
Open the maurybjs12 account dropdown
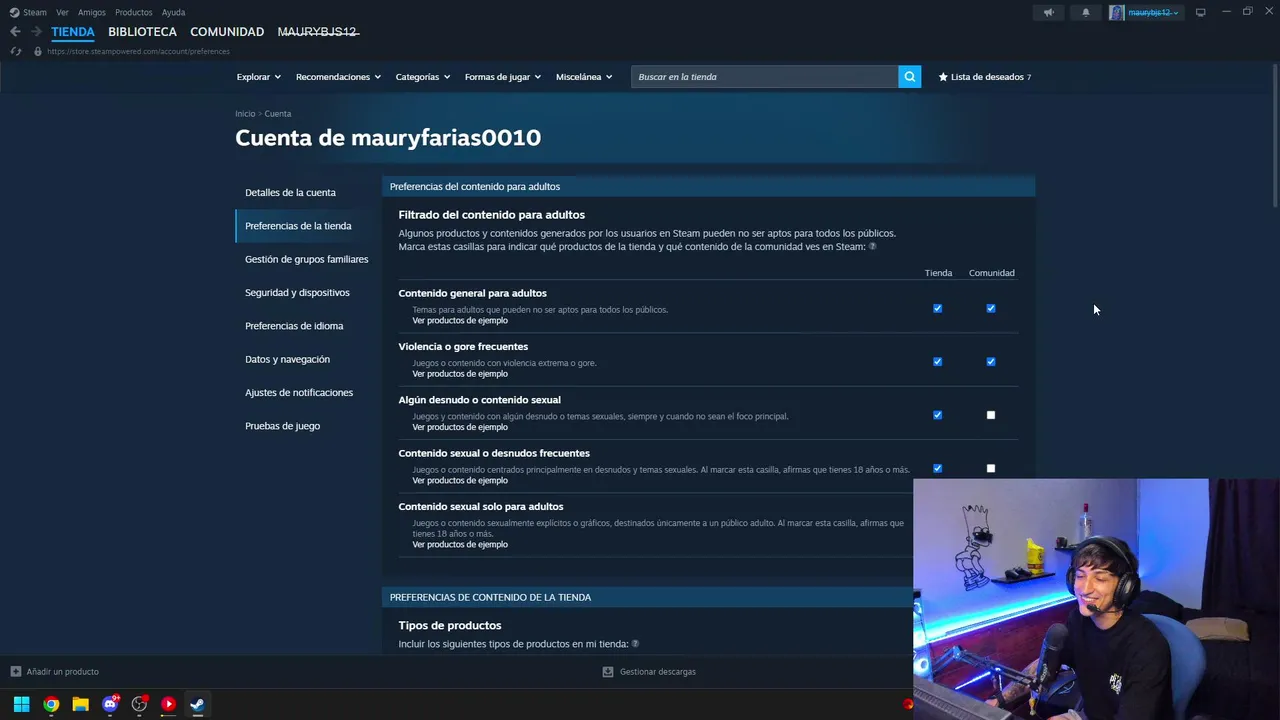(x=1153, y=13)
